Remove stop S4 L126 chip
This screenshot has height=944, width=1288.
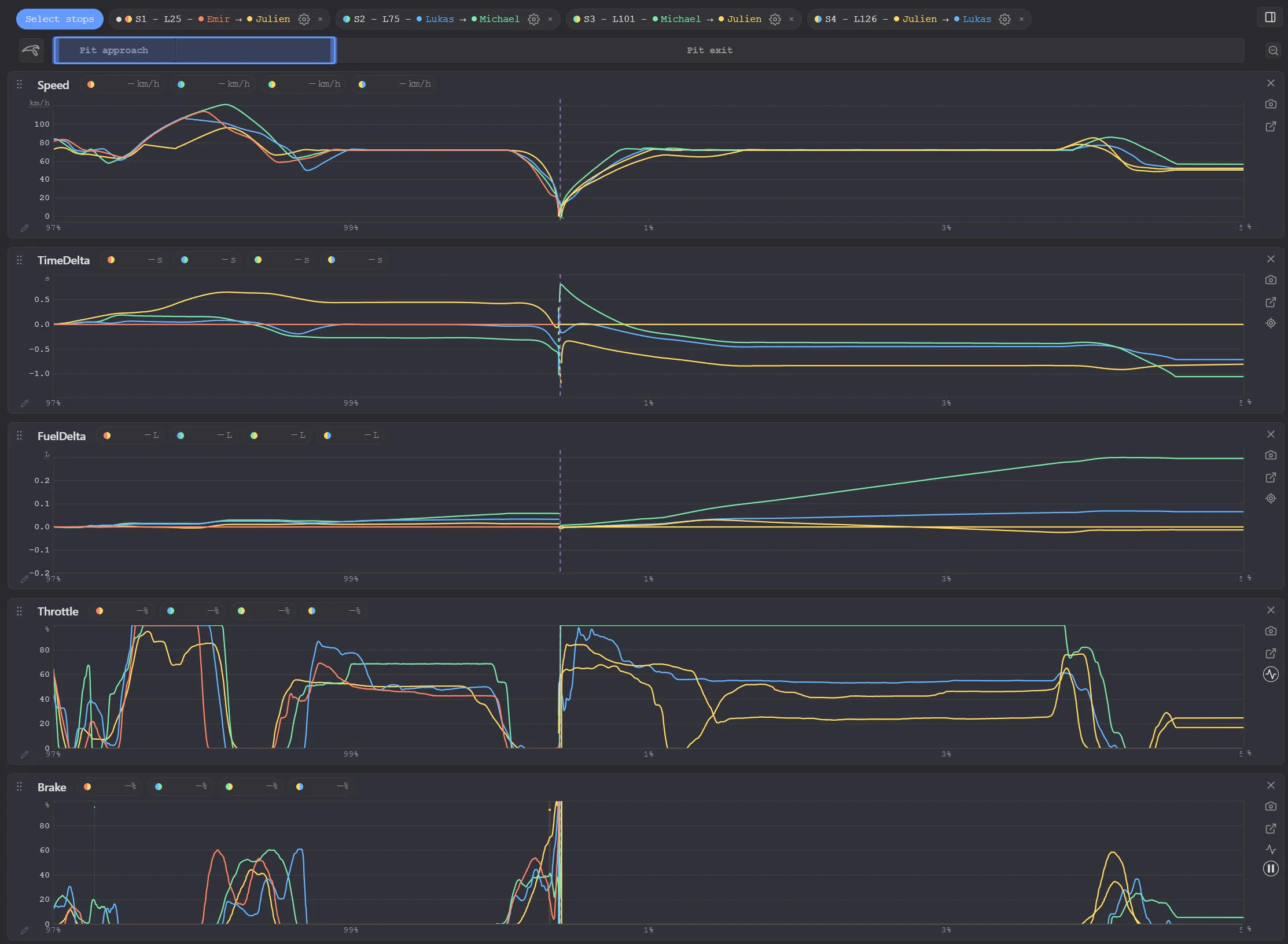point(1021,19)
